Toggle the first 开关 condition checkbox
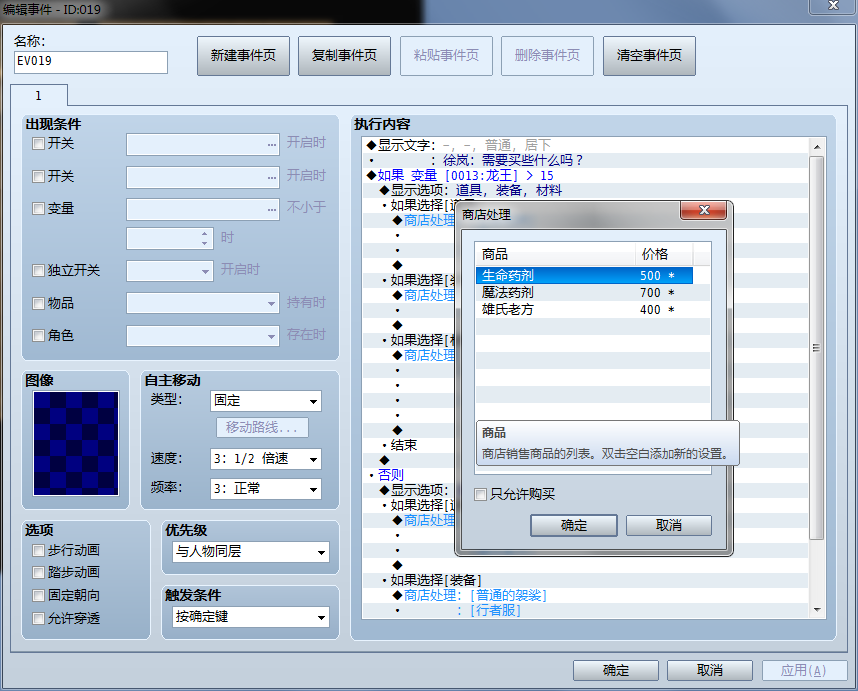The height and width of the screenshot is (691, 858). coord(38,144)
